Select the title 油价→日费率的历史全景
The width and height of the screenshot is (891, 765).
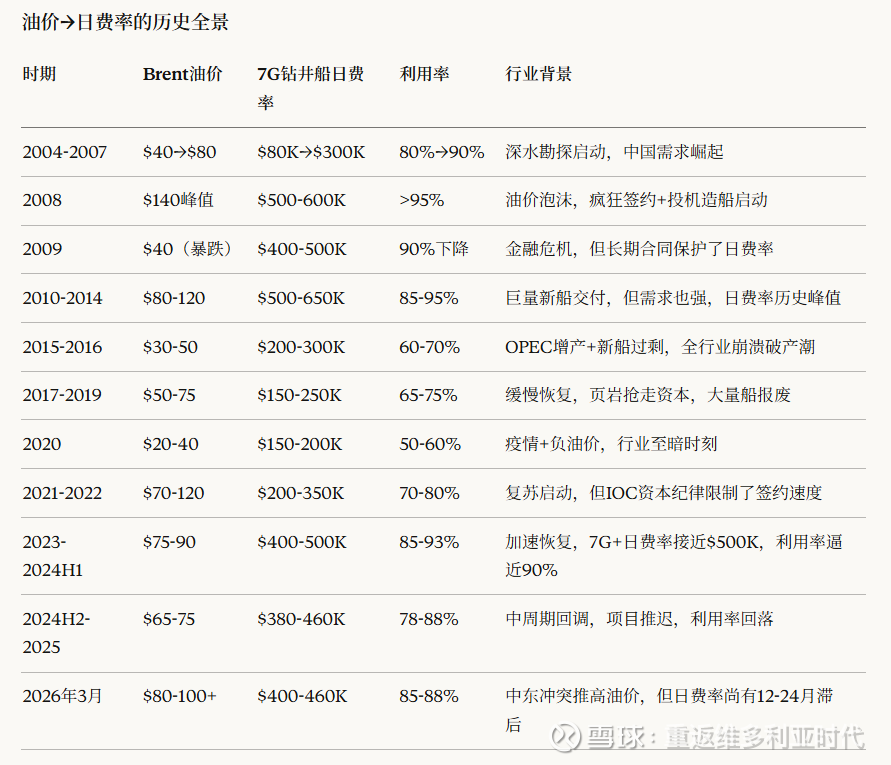pyautogui.click(x=125, y=22)
